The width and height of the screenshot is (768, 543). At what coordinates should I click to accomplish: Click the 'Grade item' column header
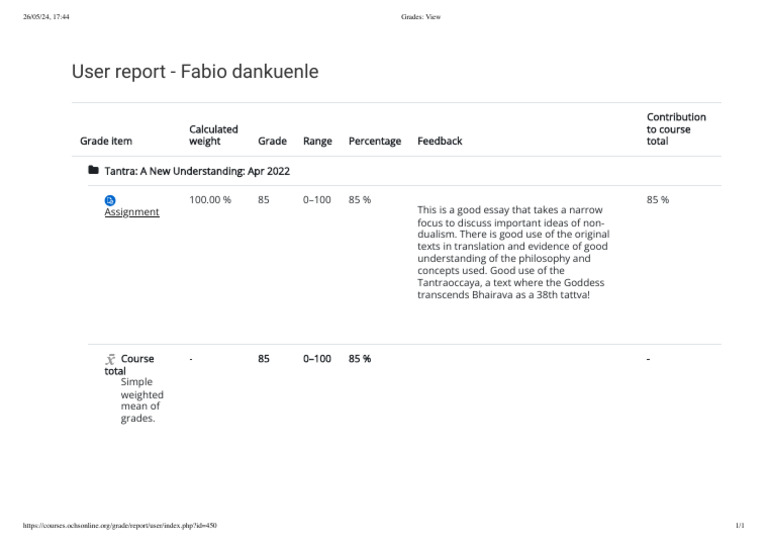click(106, 141)
